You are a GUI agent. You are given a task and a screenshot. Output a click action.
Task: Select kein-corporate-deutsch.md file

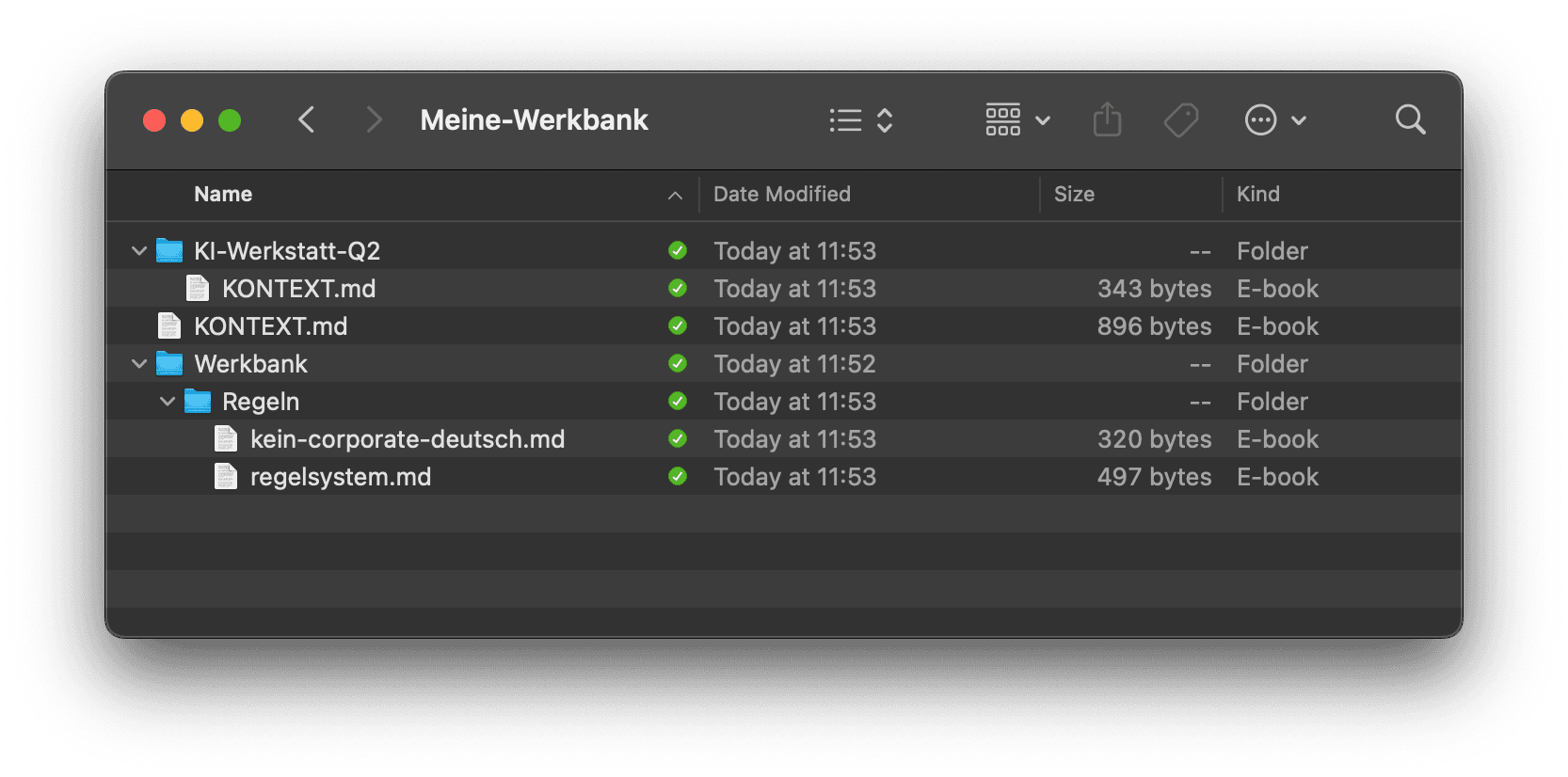784,439
